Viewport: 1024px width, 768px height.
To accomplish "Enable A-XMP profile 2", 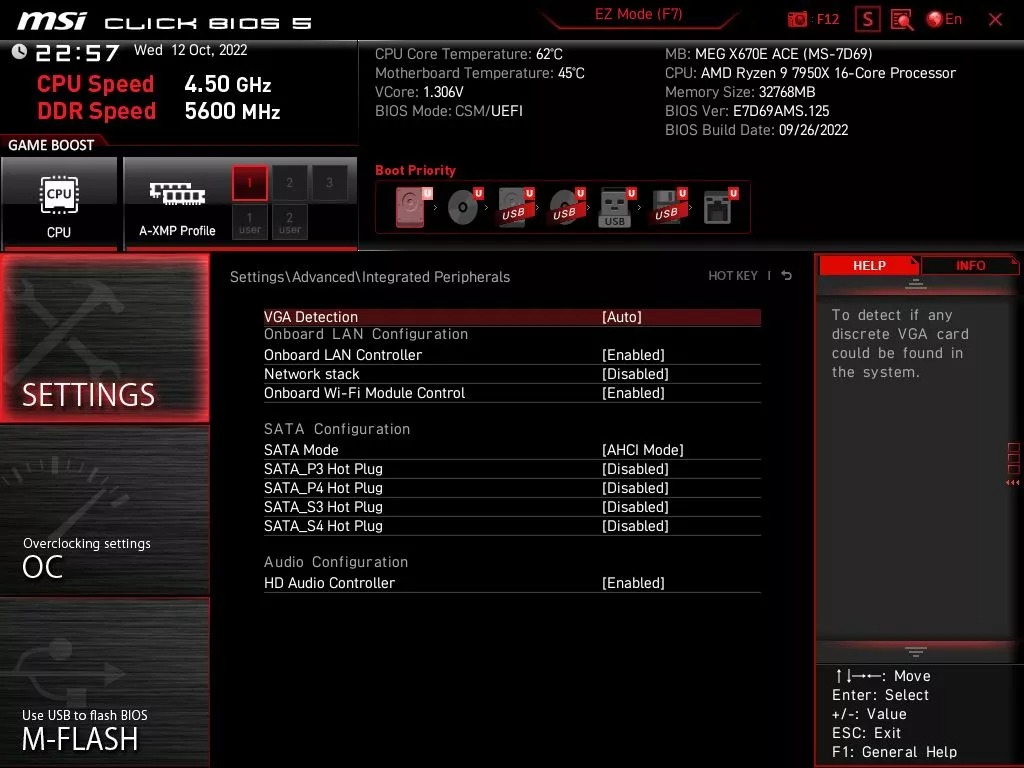I will click(x=289, y=183).
